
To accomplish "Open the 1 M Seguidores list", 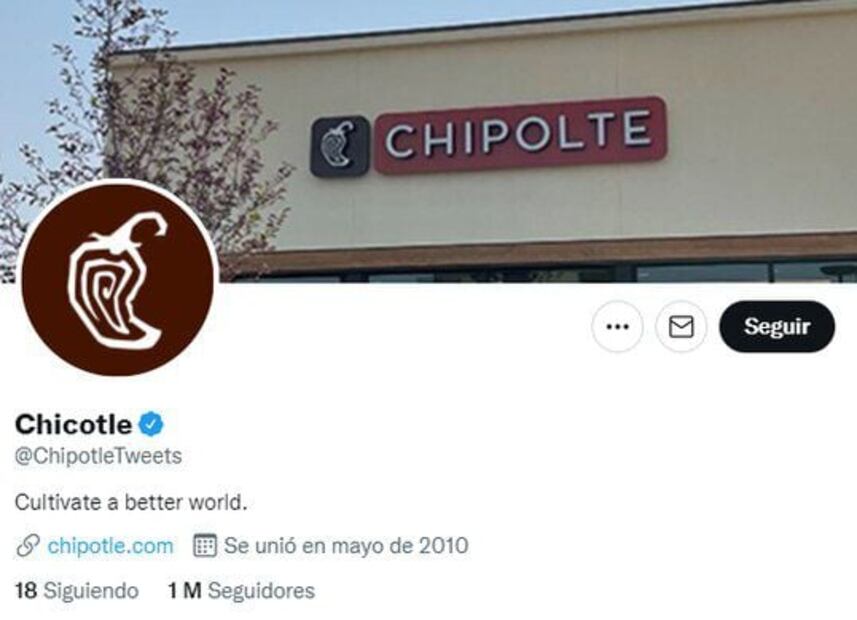I will click(x=241, y=590).
